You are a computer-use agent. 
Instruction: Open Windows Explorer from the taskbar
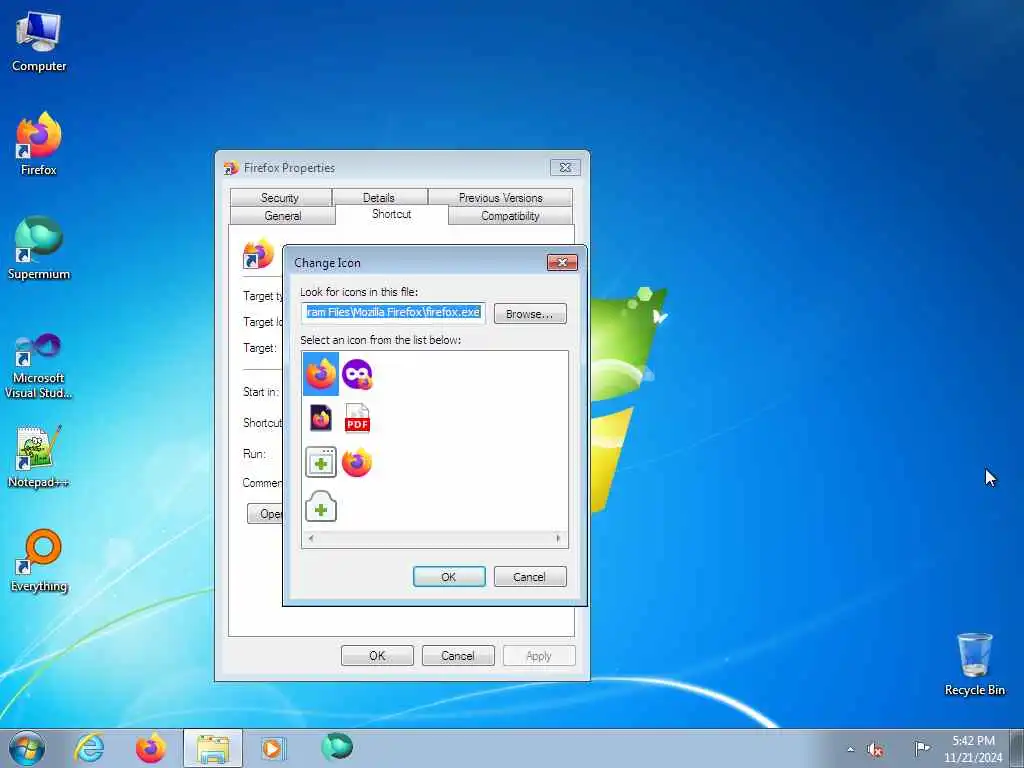tap(213, 748)
